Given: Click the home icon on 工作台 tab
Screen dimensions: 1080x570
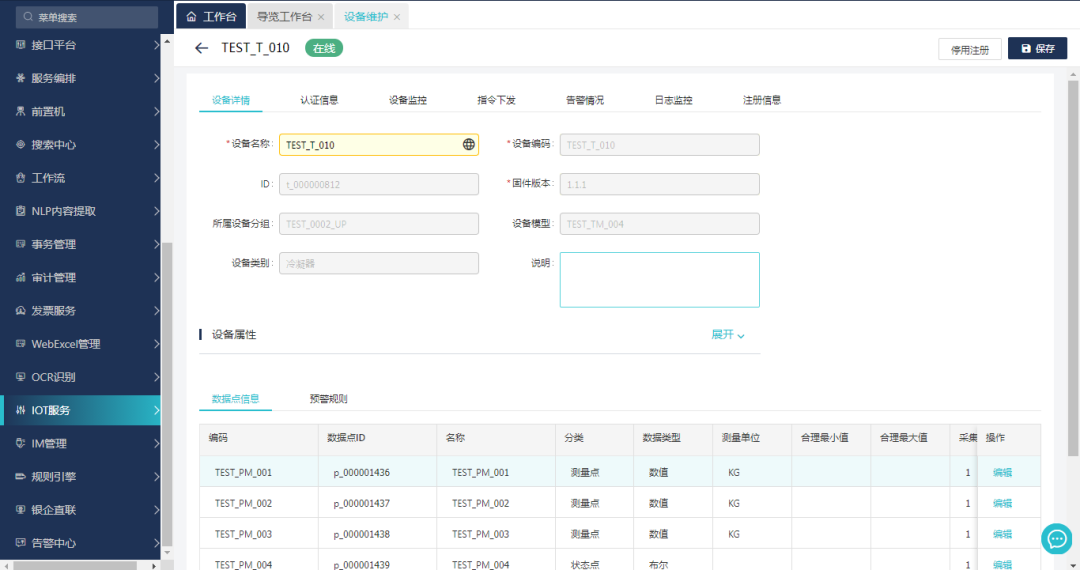Looking at the screenshot, I should [191, 17].
